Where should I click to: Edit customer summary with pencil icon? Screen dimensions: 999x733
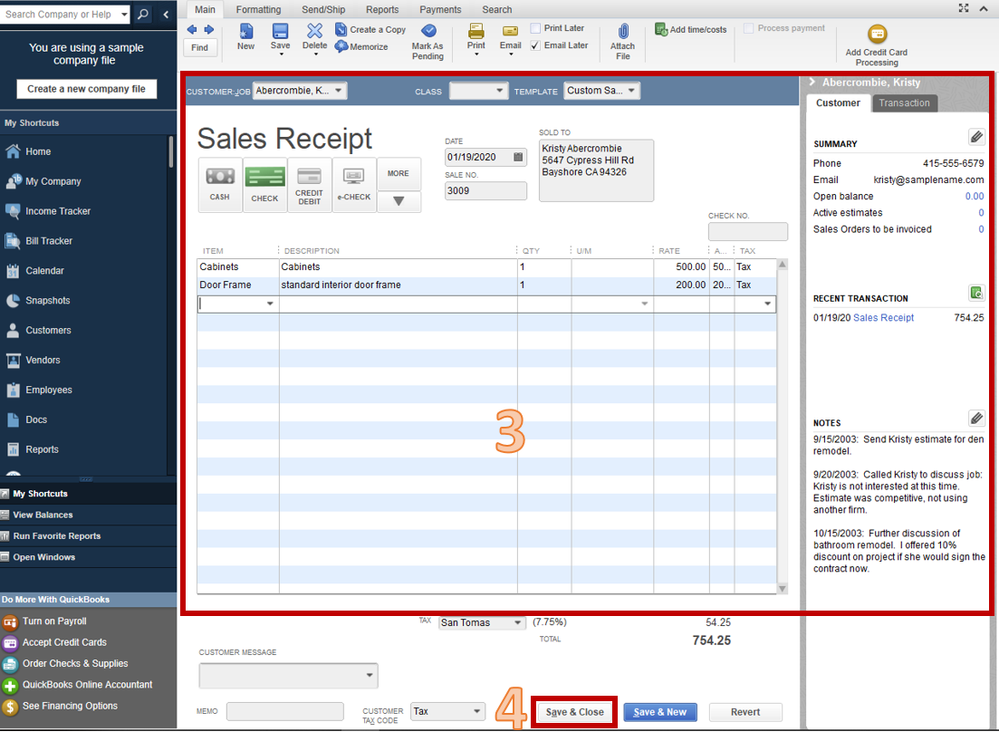point(976,137)
